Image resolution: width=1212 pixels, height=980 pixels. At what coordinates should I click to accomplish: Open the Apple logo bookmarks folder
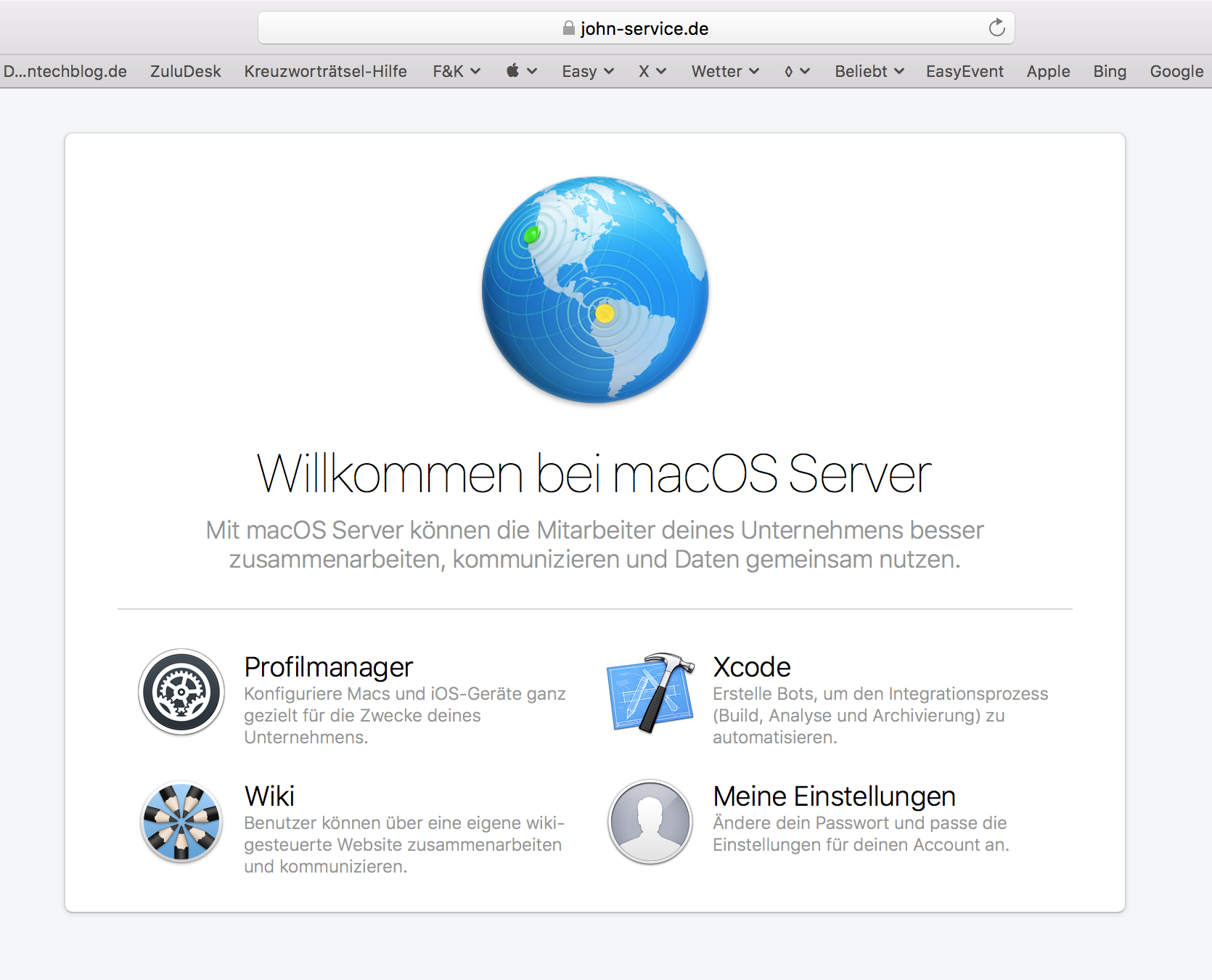click(522, 71)
